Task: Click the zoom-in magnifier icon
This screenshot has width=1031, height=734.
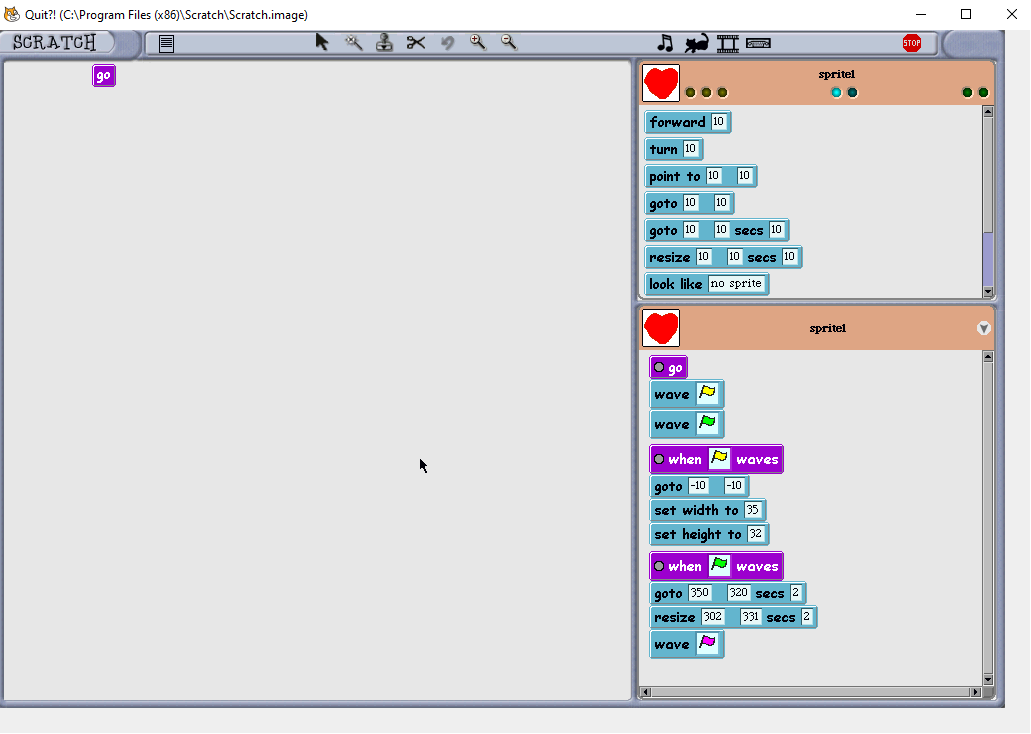Action: (478, 43)
